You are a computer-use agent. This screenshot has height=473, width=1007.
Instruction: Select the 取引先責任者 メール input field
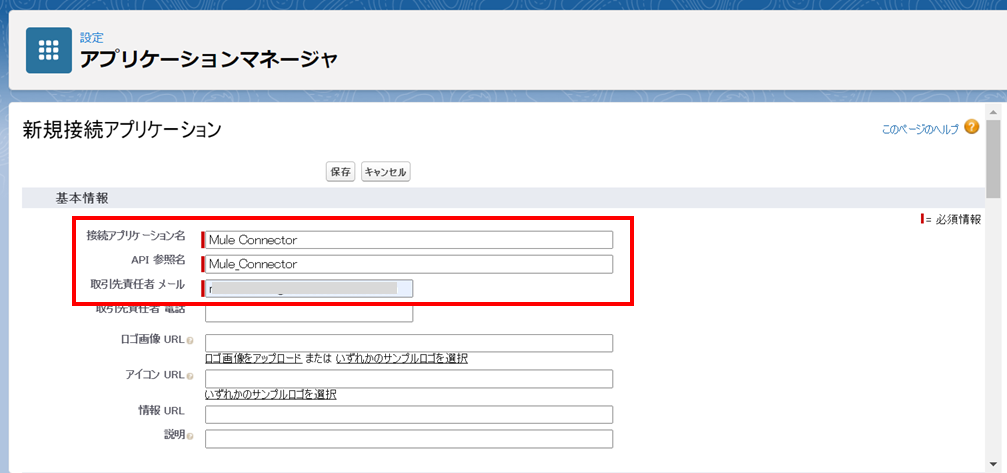coord(308,289)
